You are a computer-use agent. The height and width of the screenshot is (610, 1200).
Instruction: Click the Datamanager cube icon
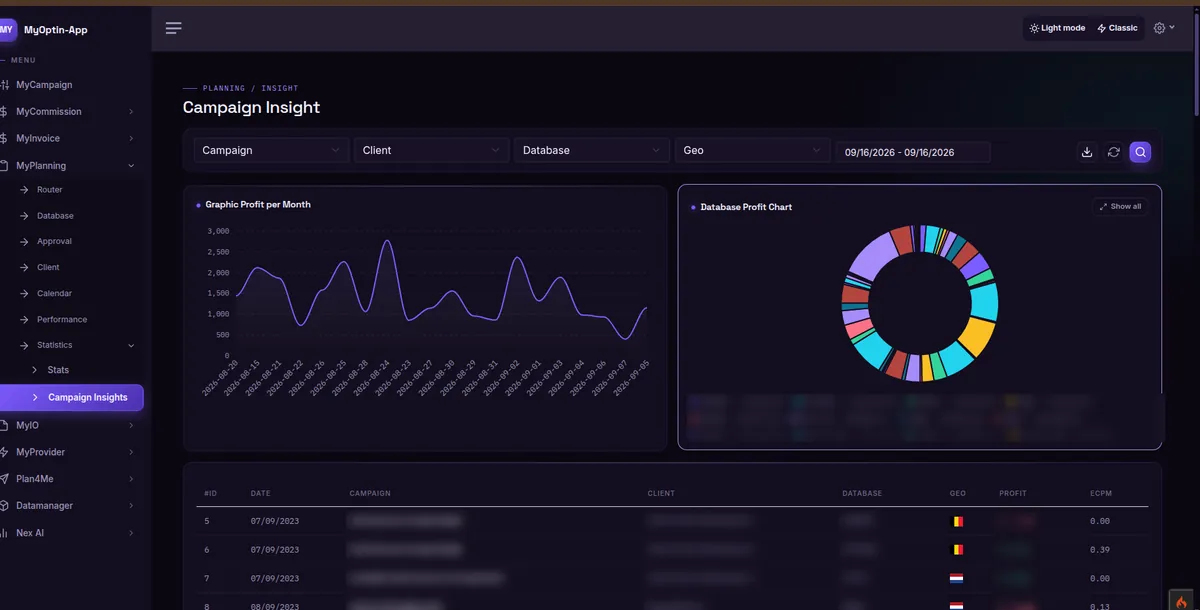tap(4, 506)
